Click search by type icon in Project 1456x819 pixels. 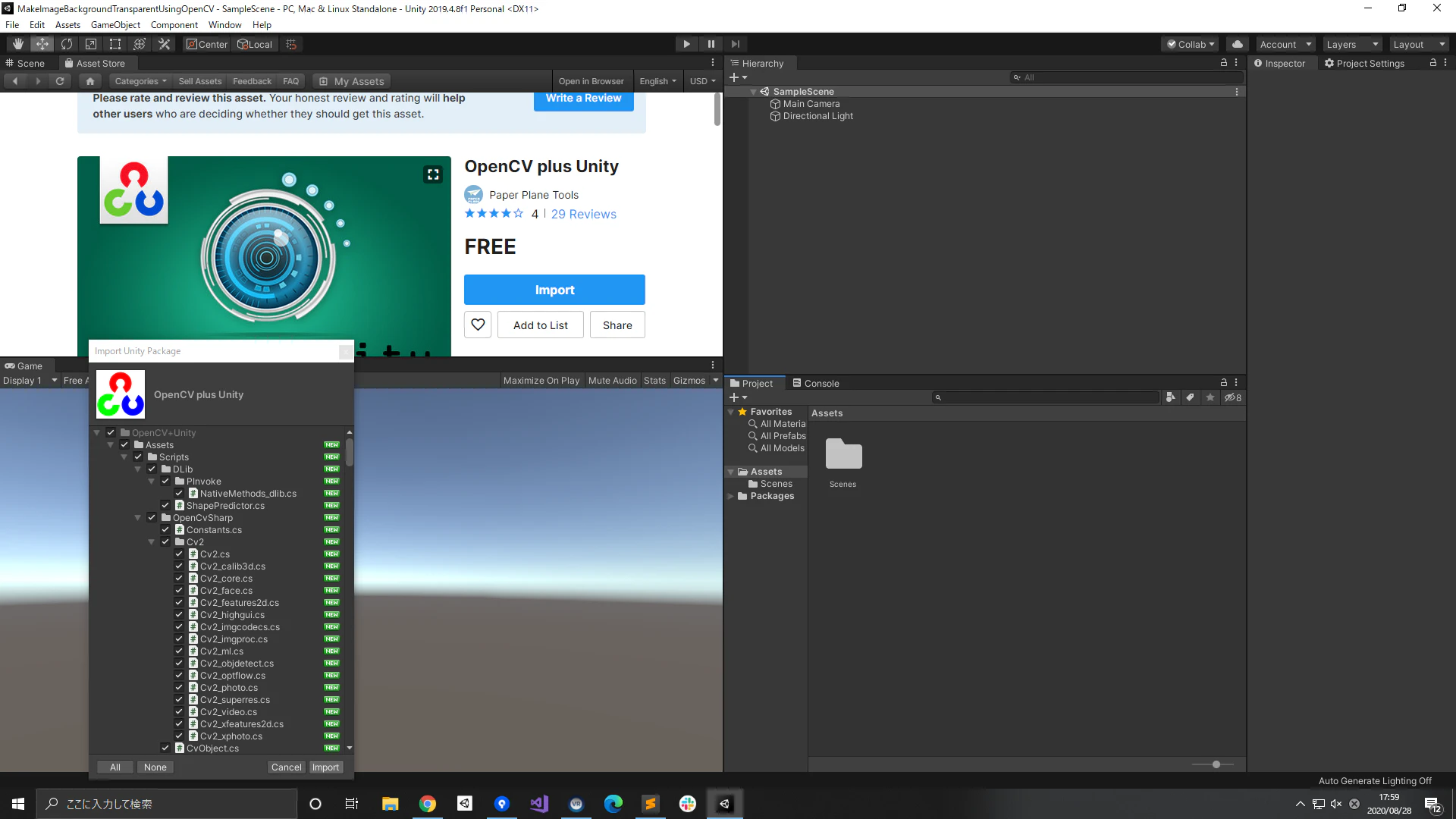pos(1171,397)
